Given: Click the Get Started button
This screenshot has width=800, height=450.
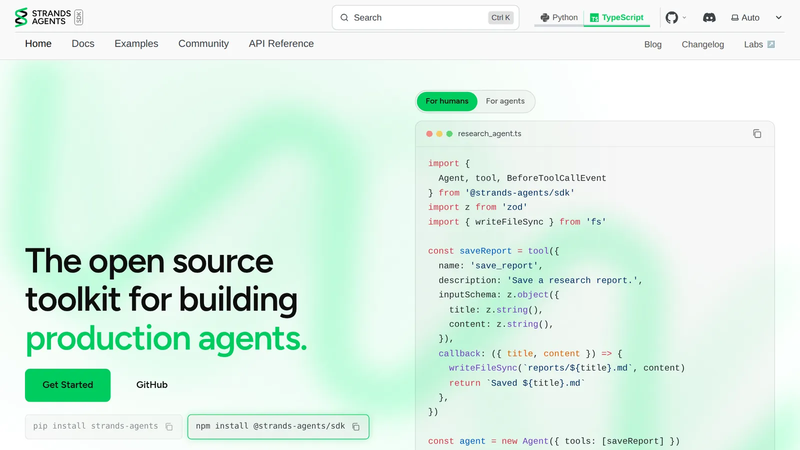Looking at the screenshot, I should coord(68,385).
